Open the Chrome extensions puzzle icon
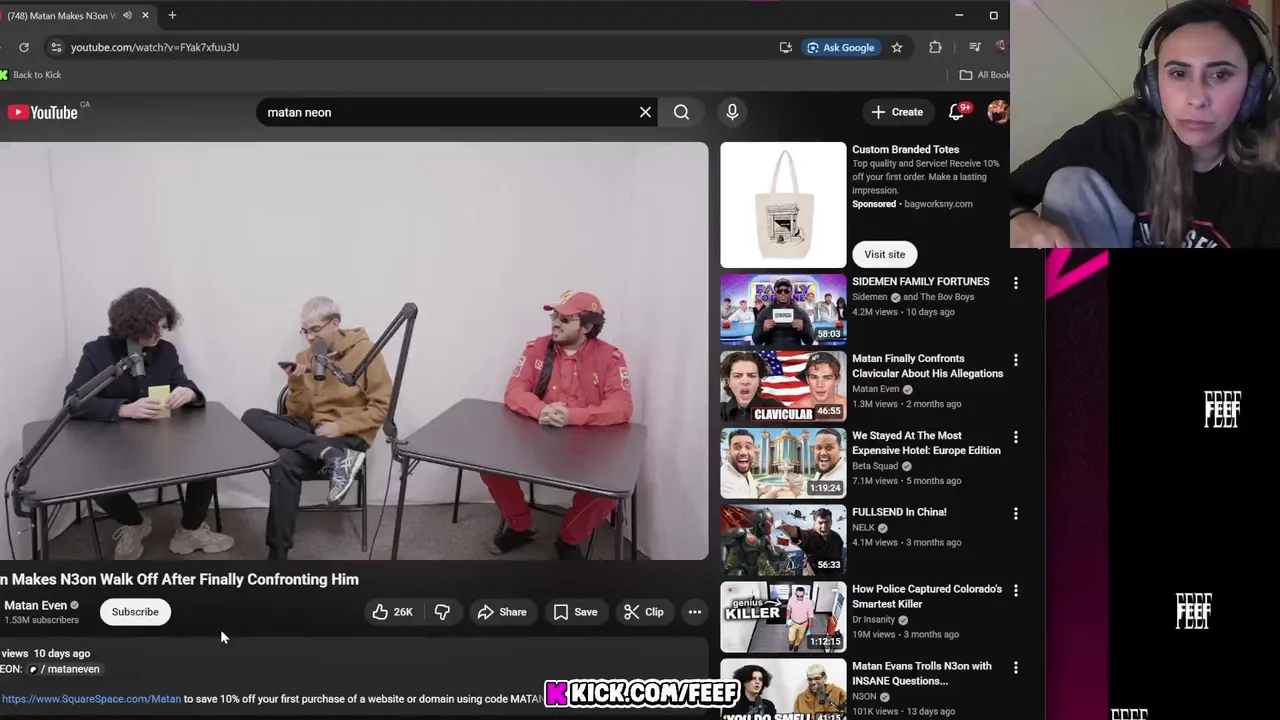The image size is (1280, 720). (935, 47)
